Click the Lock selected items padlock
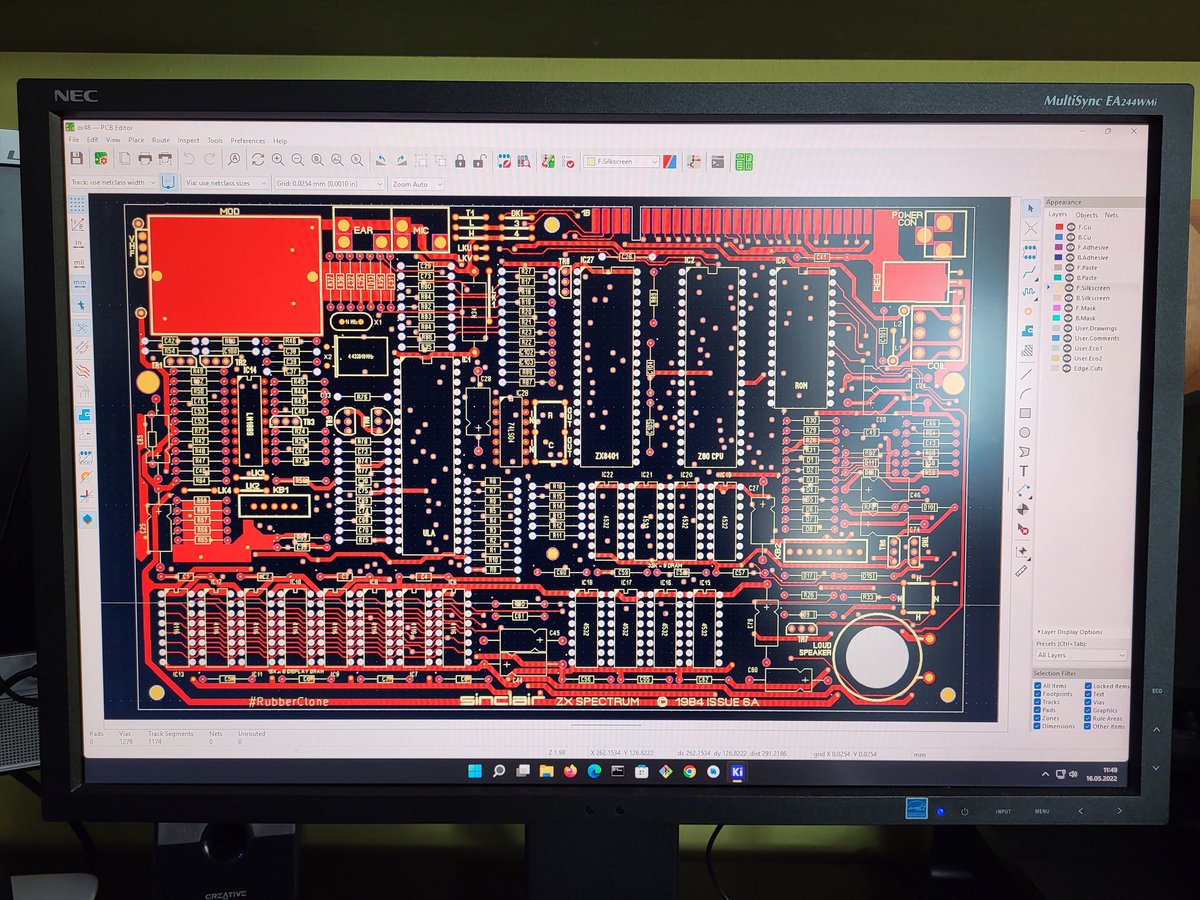Viewport: 1200px width, 900px height. click(460, 161)
